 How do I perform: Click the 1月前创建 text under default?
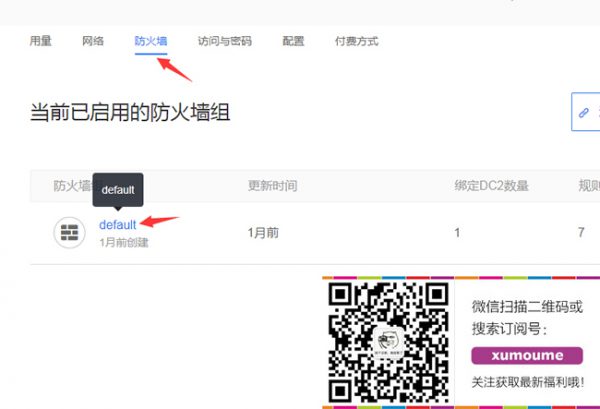point(123,242)
